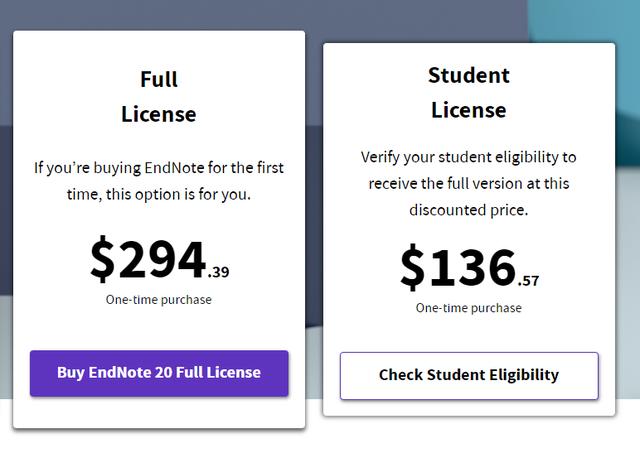Click the Buy EndNote 20 Full License button
640x453 pixels.
click(159, 373)
